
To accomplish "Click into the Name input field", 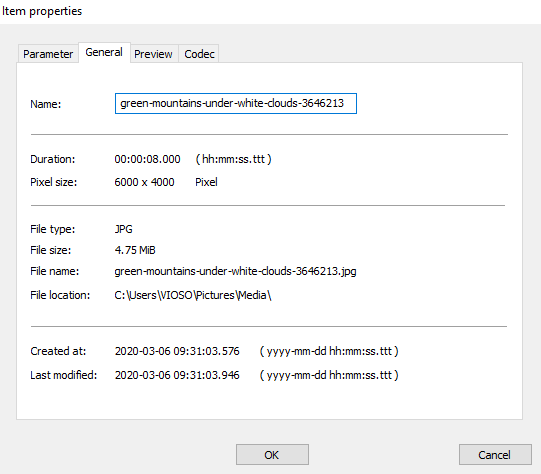I will (236, 103).
